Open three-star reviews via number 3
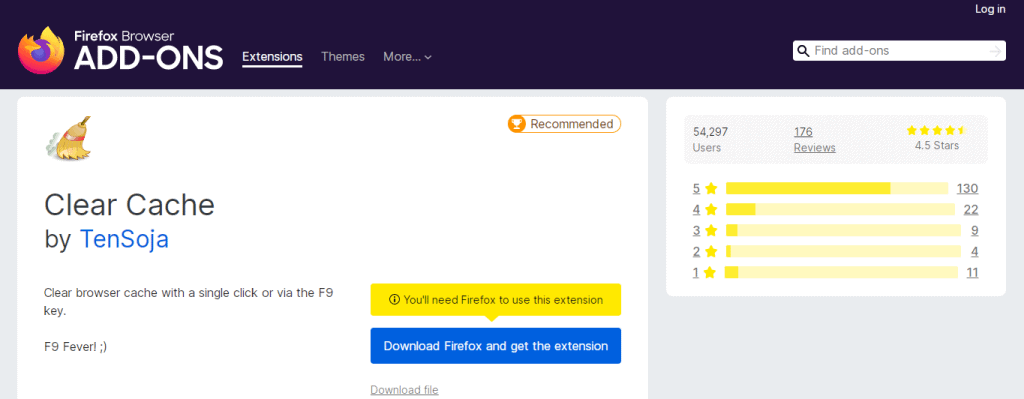1024x399 pixels. [x=696, y=231]
